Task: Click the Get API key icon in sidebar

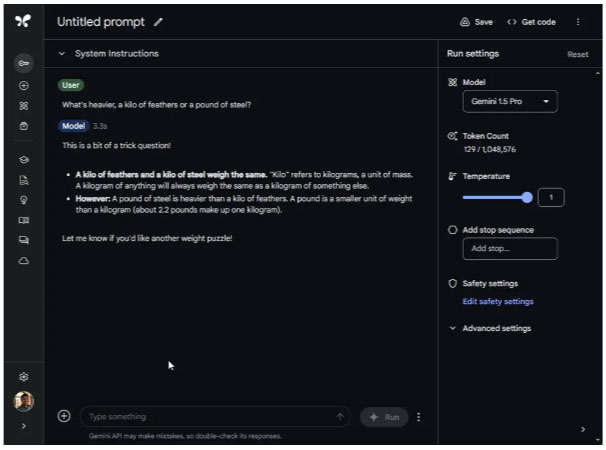Action: point(24,64)
